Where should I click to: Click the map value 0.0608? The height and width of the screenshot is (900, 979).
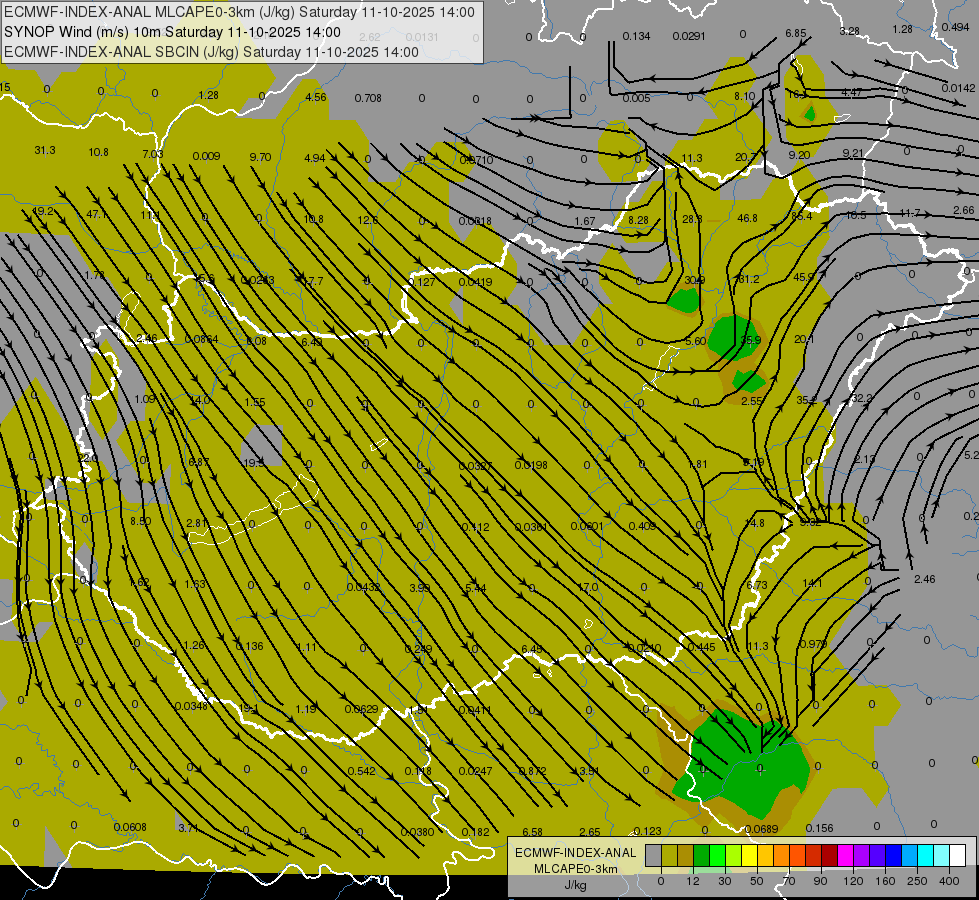coord(130,827)
